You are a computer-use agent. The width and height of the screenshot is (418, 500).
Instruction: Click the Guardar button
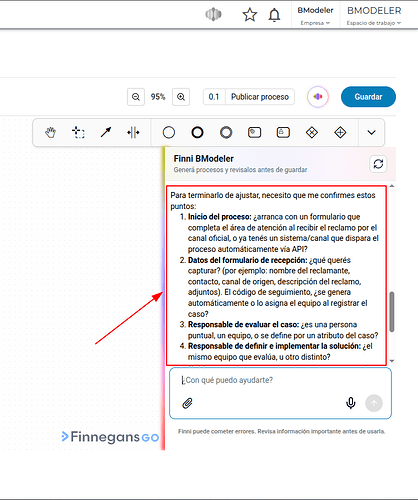click(x=368, y=97)
